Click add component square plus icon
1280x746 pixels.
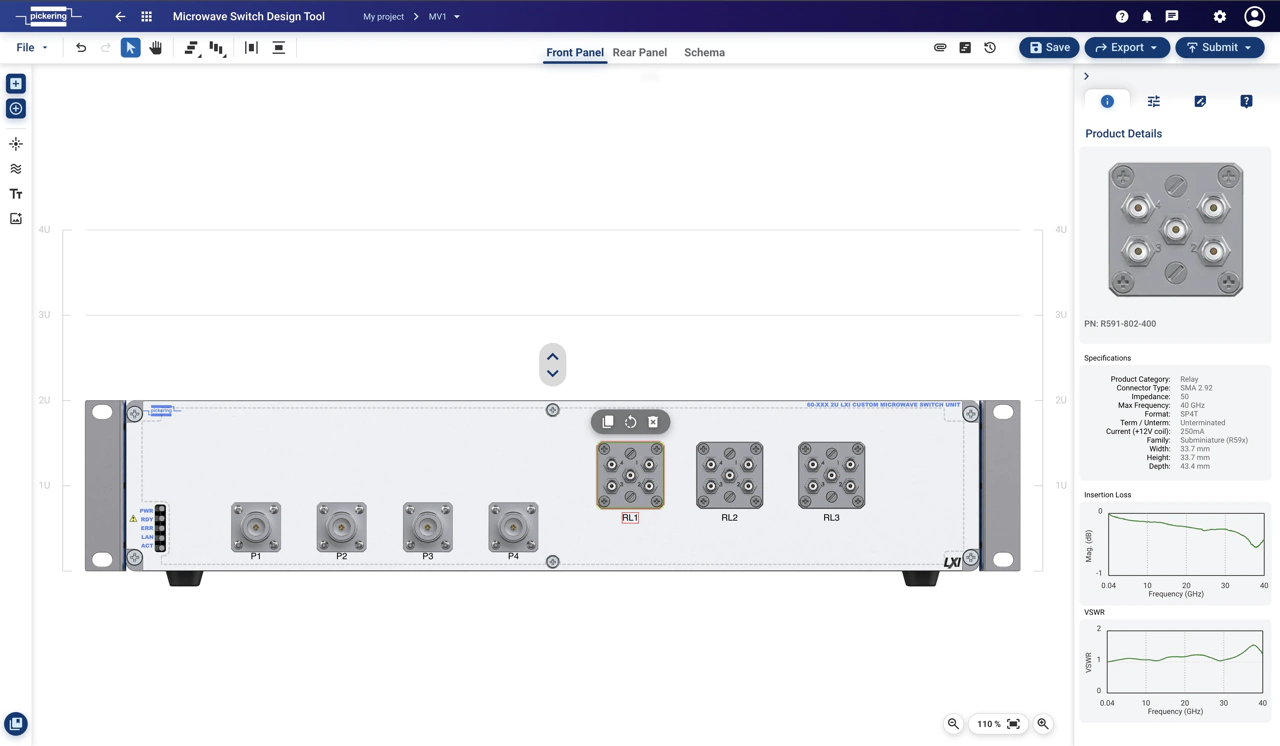pyautogui.click(x=16, y=84)
